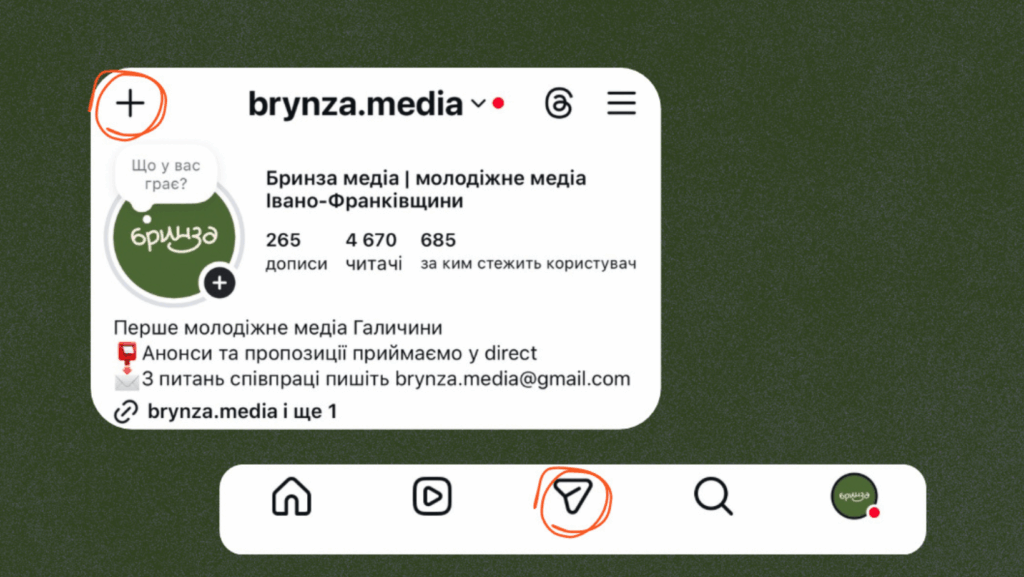Open the brynza.media username title

click(355, 104)
